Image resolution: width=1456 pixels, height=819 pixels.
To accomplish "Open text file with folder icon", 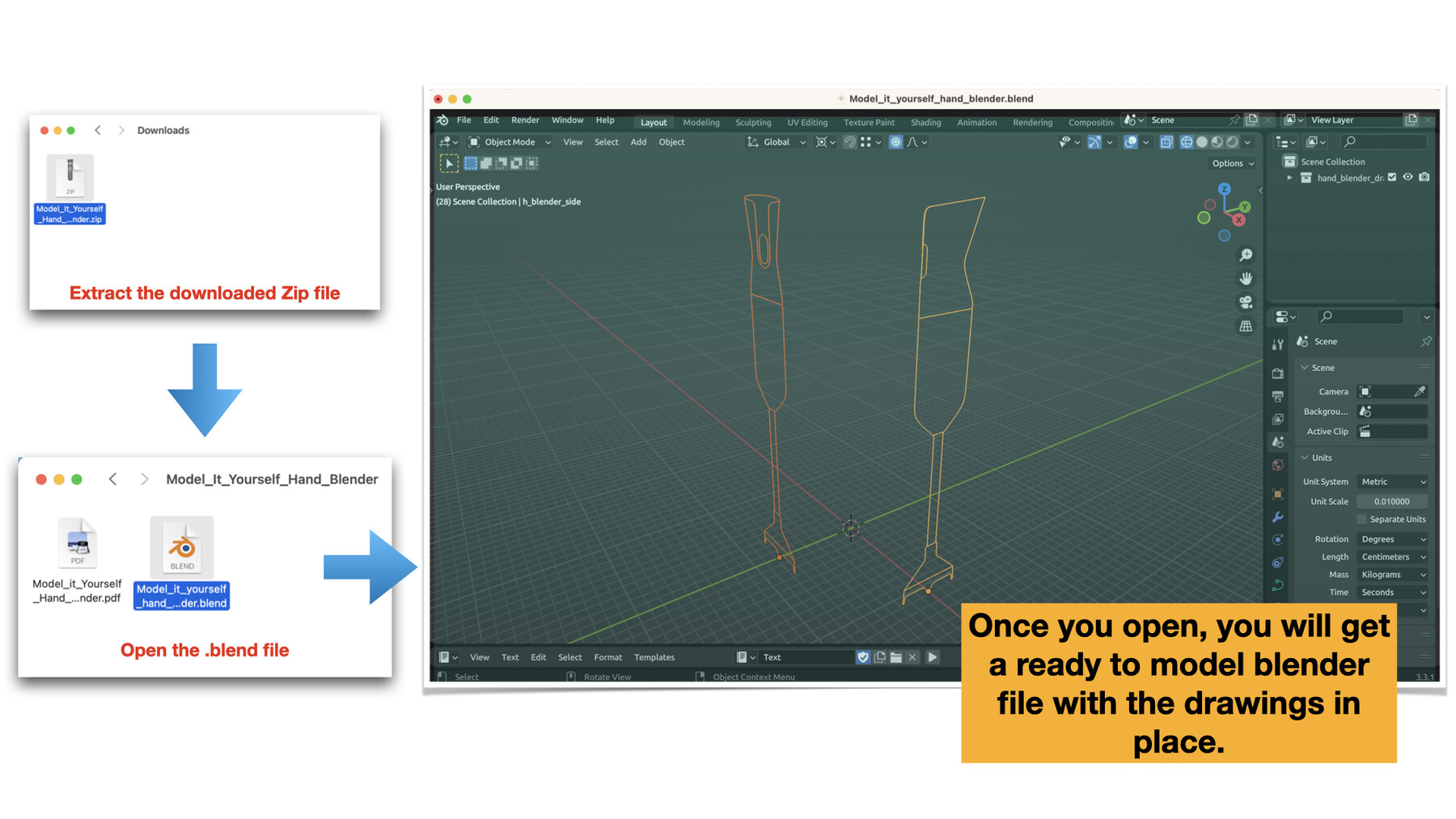I will 896,657.
